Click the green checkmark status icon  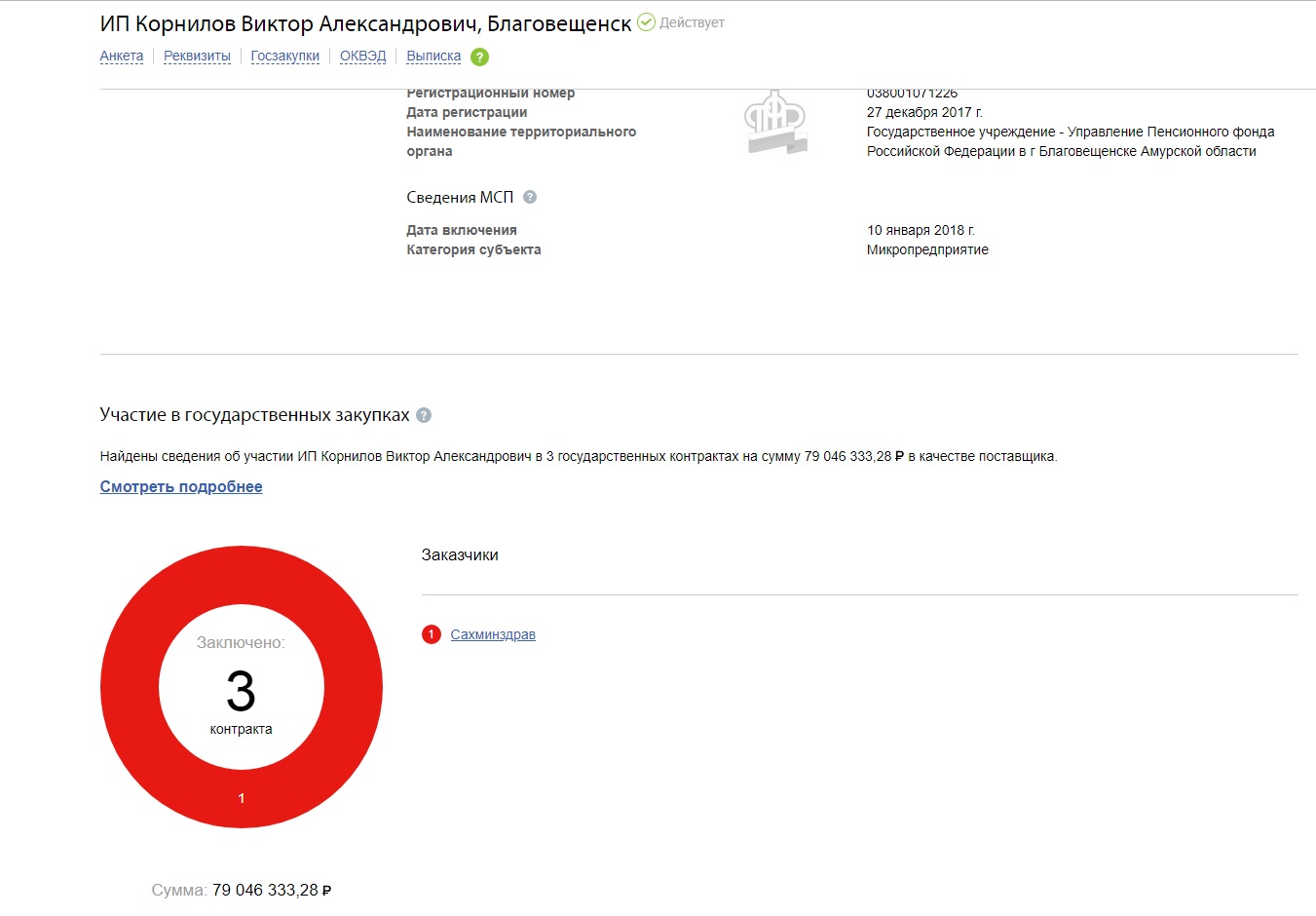point(646,21)
